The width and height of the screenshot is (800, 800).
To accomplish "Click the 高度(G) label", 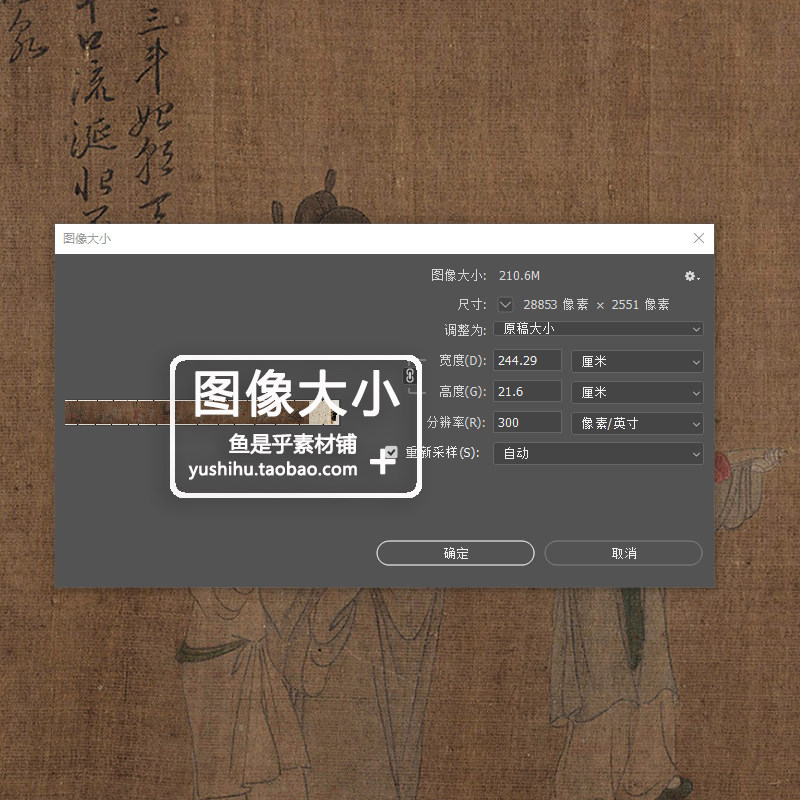I will click(x=462, y=392).
